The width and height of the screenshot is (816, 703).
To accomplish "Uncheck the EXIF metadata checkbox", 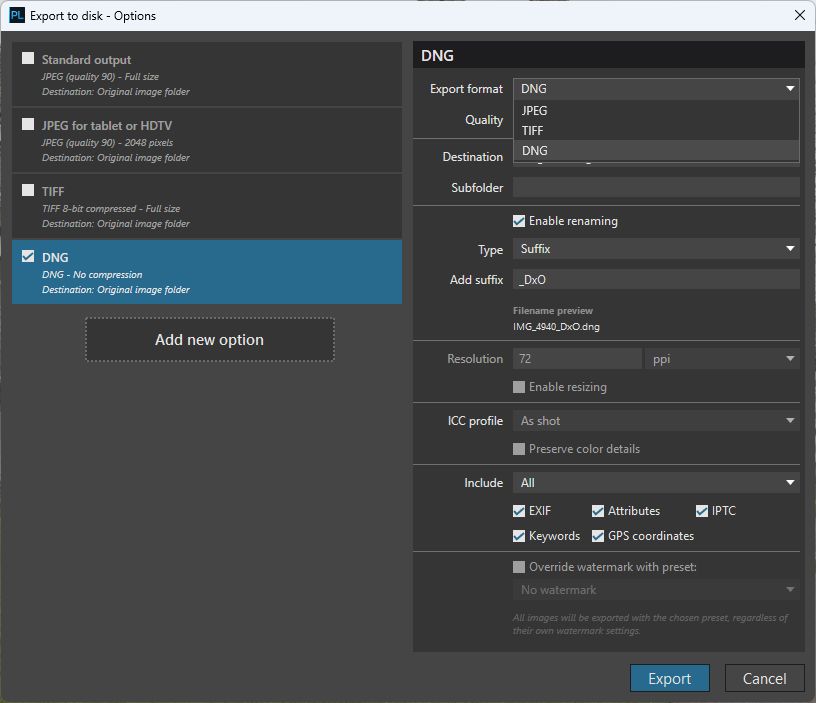I will click(519, 511).
